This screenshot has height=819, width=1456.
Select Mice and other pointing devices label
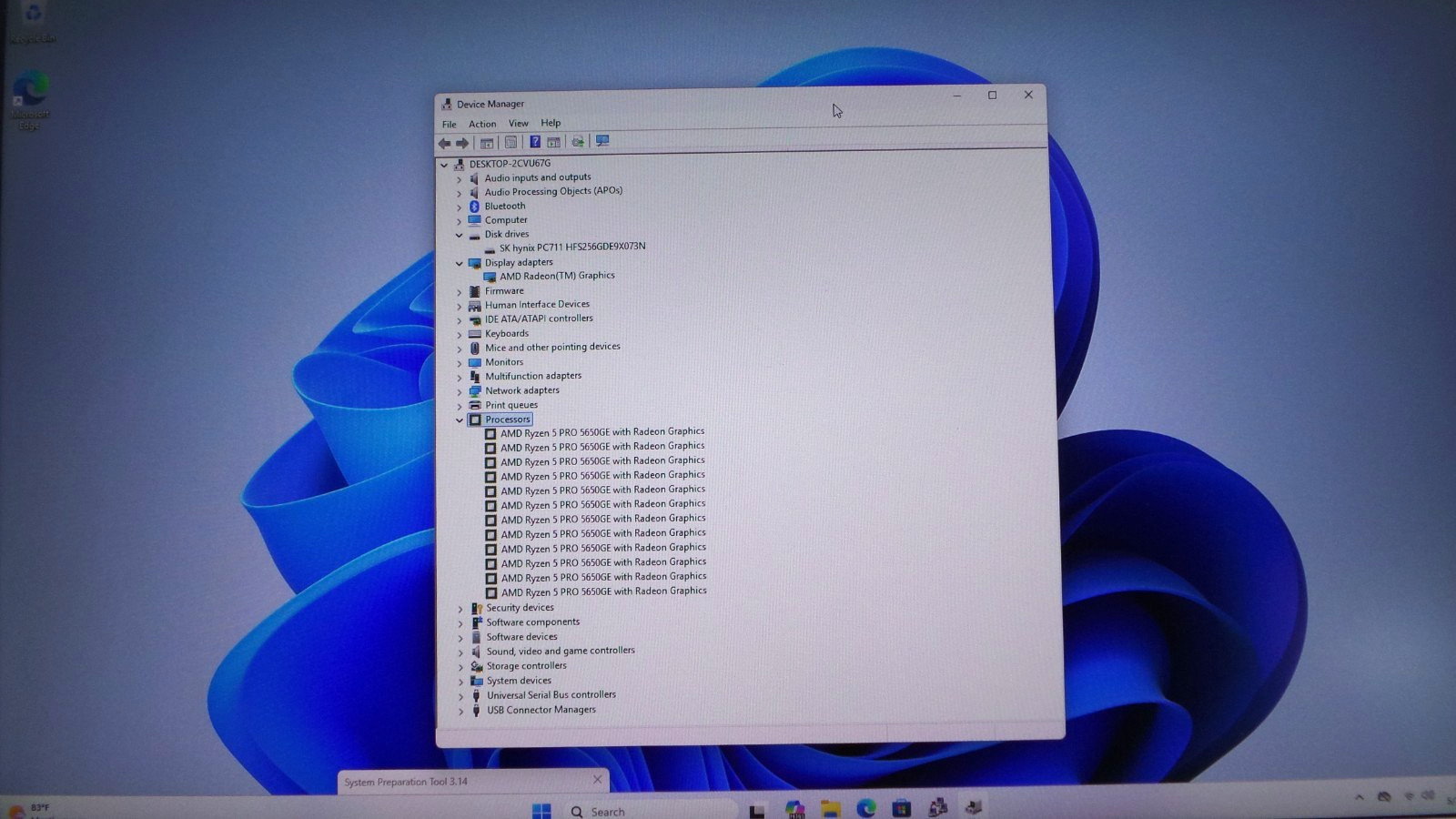click(x=552, y=347)
